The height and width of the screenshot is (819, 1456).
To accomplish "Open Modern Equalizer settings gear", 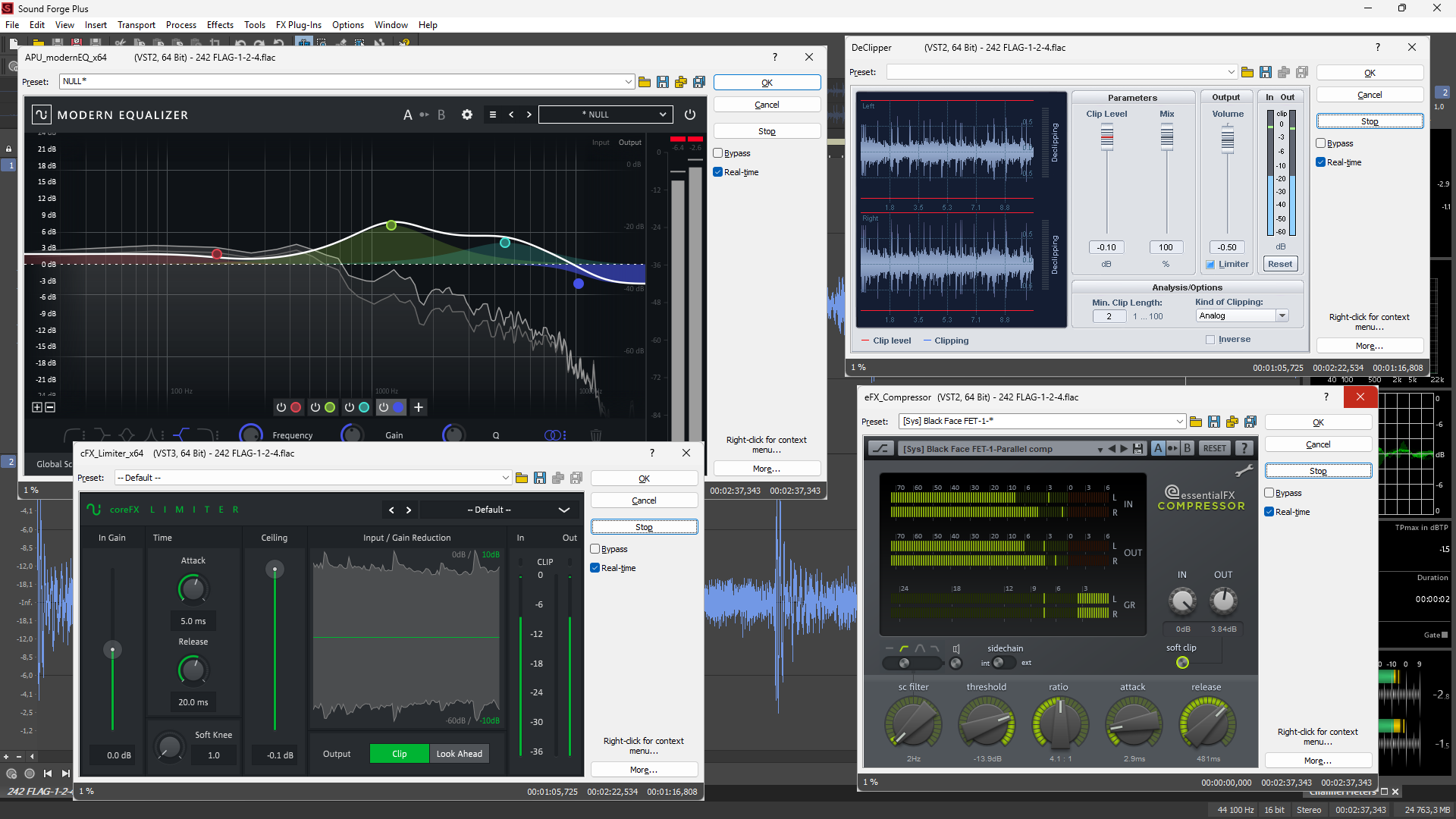I will point(467,115).
